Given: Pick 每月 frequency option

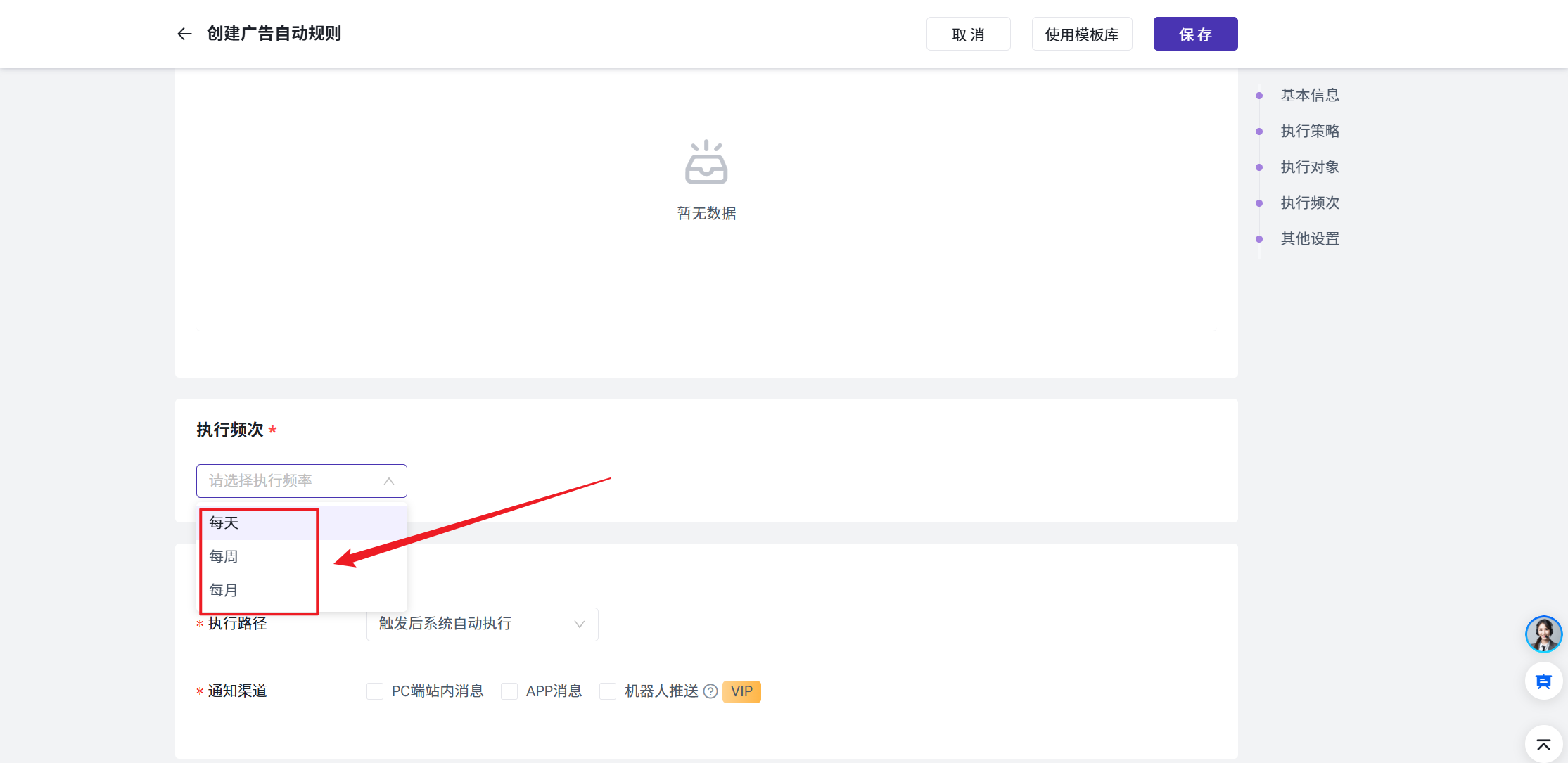Looking at the screenshot, I should click(224, 591).
